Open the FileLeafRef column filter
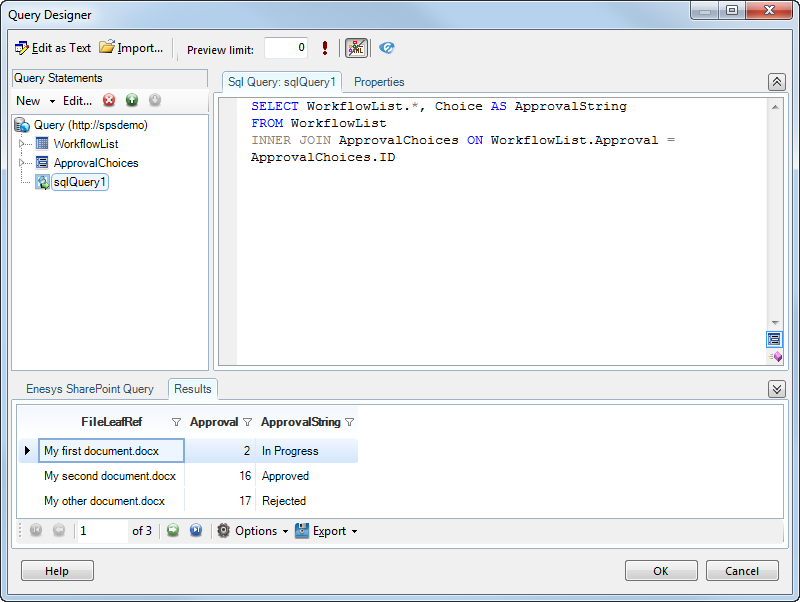The width and height of the screenshot is (800, 602). [x=177, y=422]
